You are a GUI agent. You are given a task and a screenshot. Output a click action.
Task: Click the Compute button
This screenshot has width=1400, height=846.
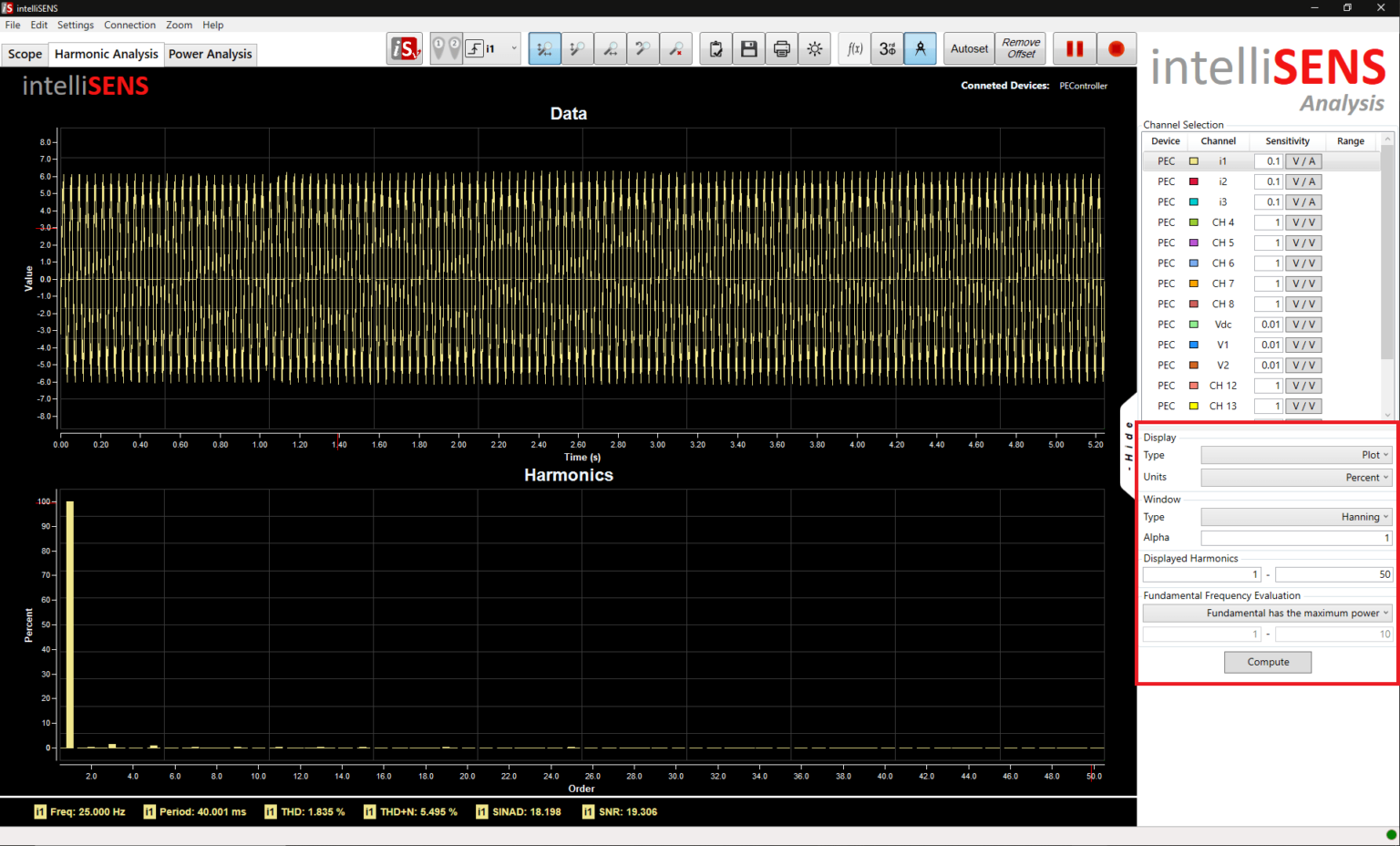pos(1267,662)
